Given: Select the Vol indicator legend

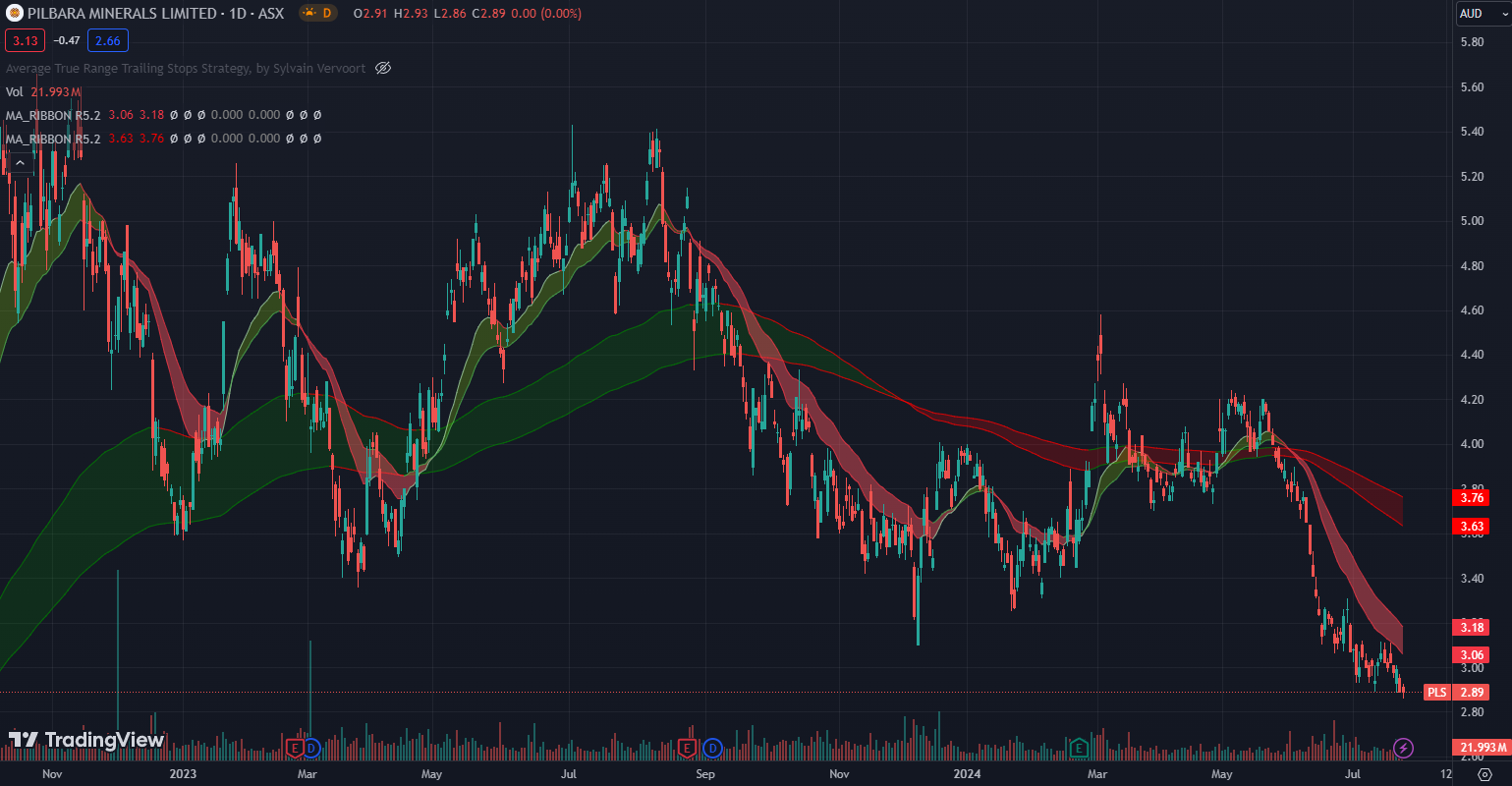Looking at the screenshot, I should pyautogui.click(x=15, y=91).
